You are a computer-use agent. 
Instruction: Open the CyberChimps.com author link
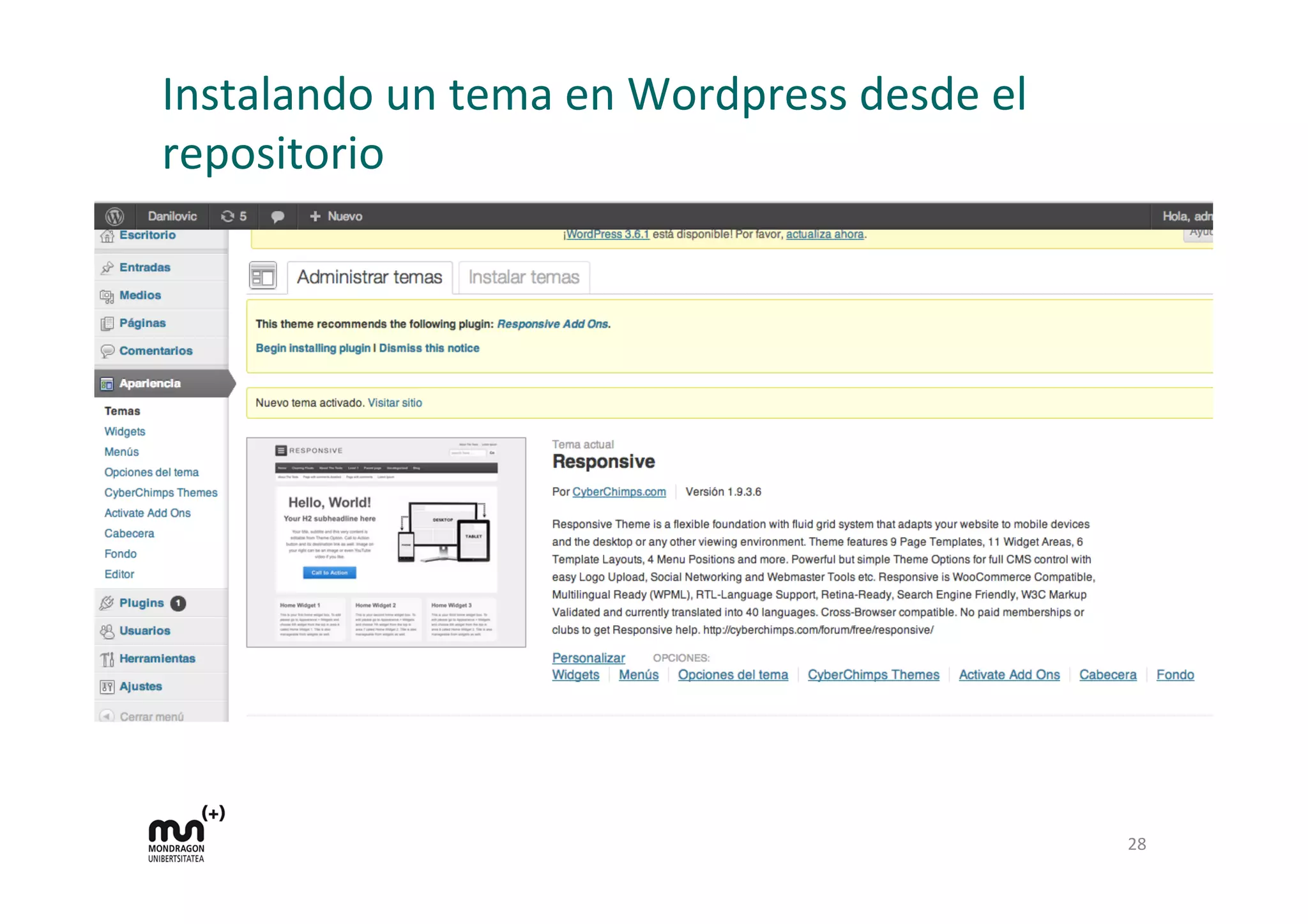tap(619, 492)
